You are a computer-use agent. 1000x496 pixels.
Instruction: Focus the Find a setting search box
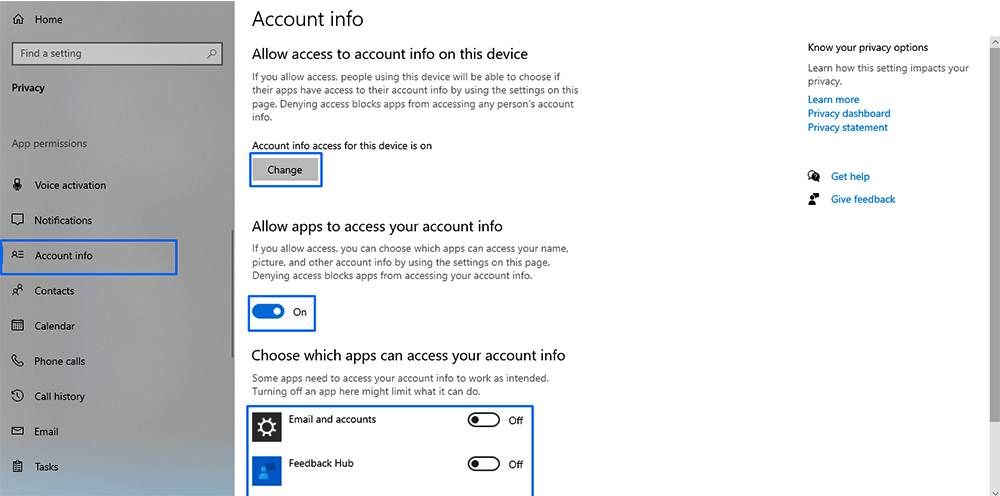coord(117,54)
